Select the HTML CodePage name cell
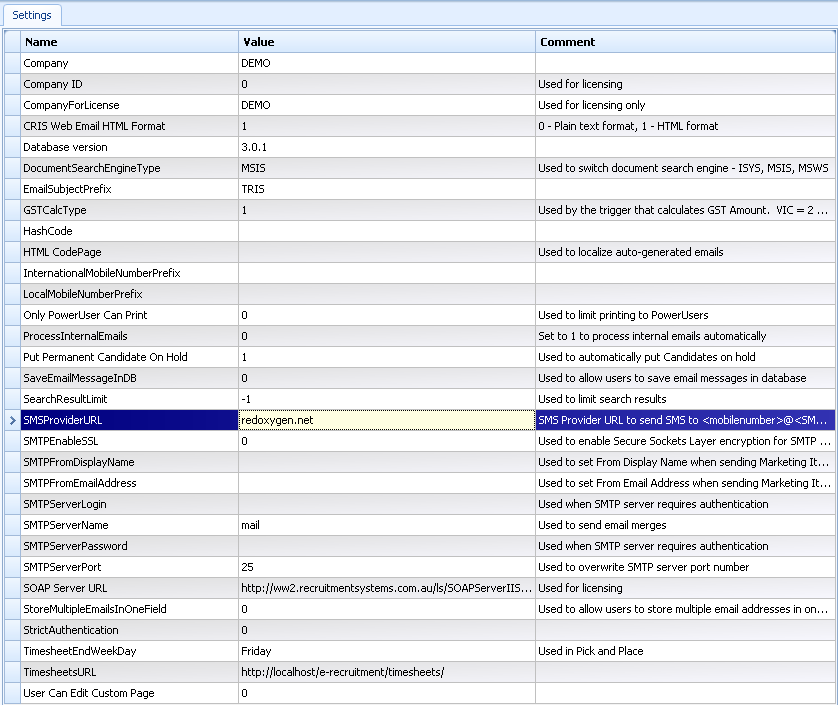Viewport: 838px width, 705px height. click(129, 252)
